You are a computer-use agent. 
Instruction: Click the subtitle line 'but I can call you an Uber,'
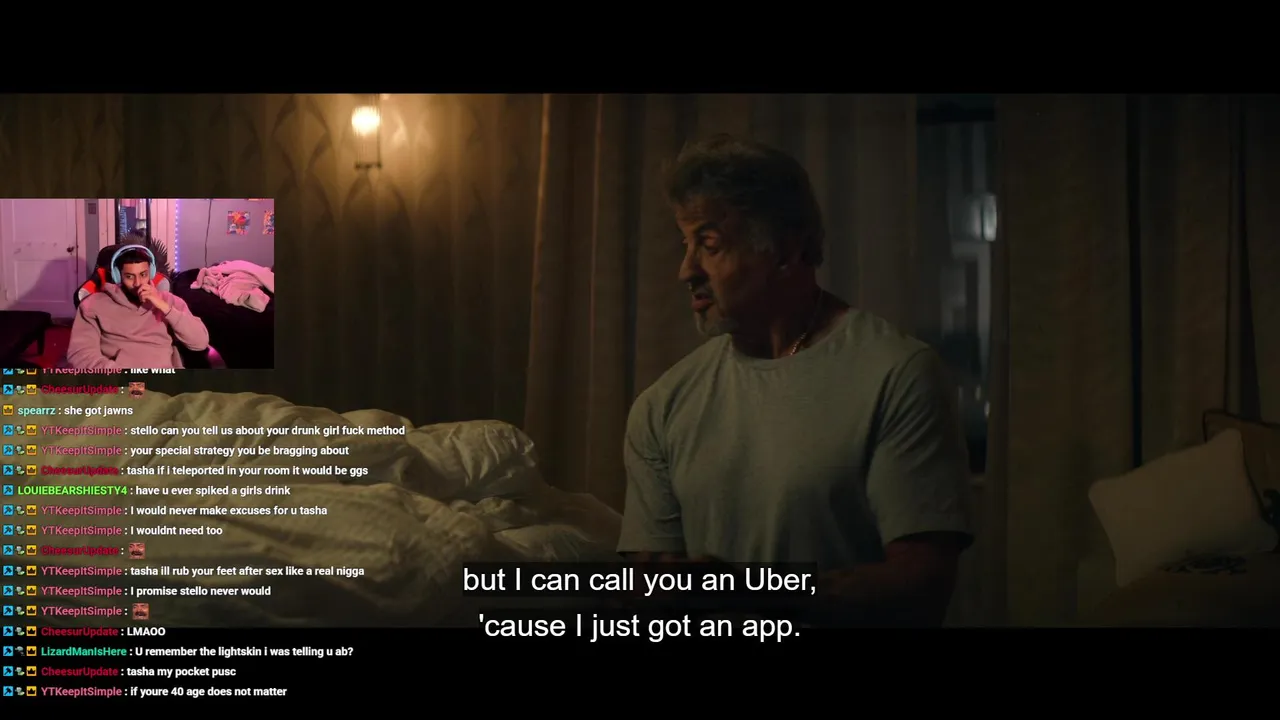(639, 580)
